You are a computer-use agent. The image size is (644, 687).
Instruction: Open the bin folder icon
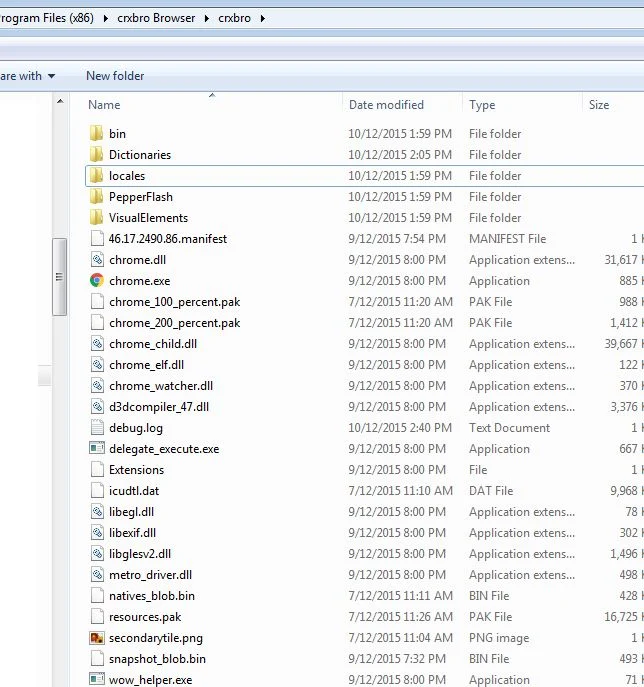point(96,133)
